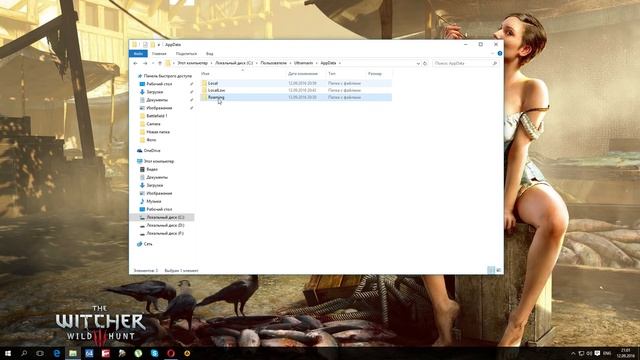640x360 pixels.
Task: Open Видео under Этот компьютер
Action: tap(152, 169)
